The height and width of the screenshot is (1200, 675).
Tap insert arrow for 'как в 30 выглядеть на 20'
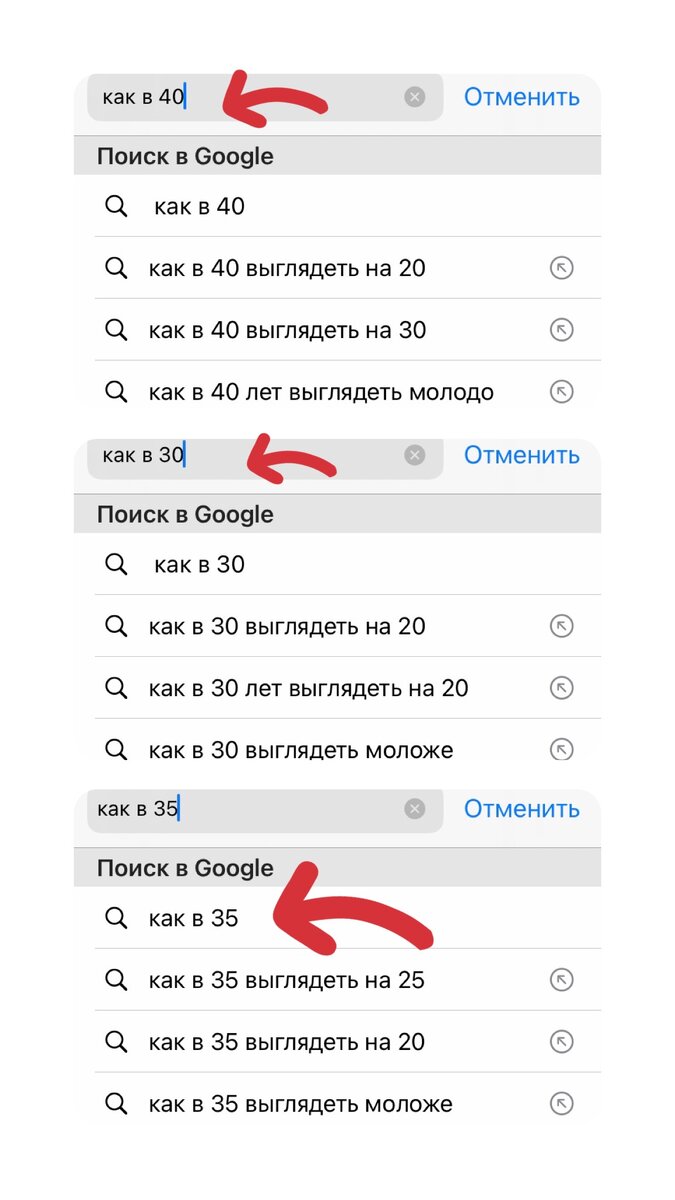tap(562, 625)
